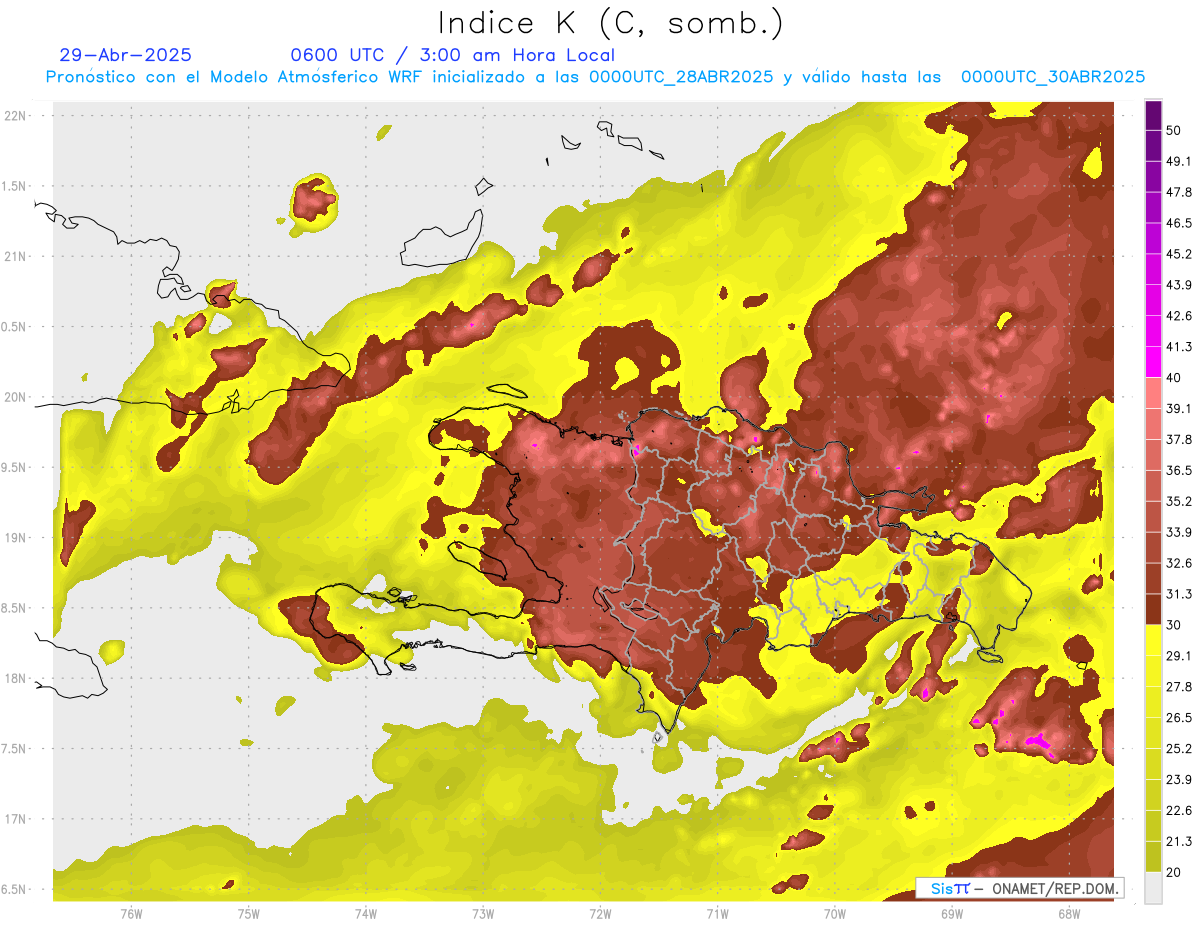The height and width of the screenshot is (927, 1200).
Task: Click the latitude label '17N'
Action: pyautogui.click(x=17, y=820)
